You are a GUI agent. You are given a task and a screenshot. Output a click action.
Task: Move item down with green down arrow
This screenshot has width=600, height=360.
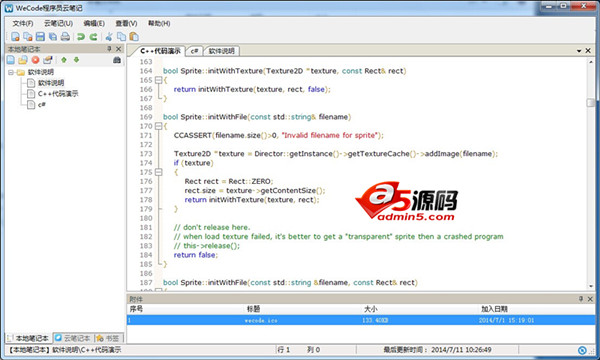click(x=77, y=60)
